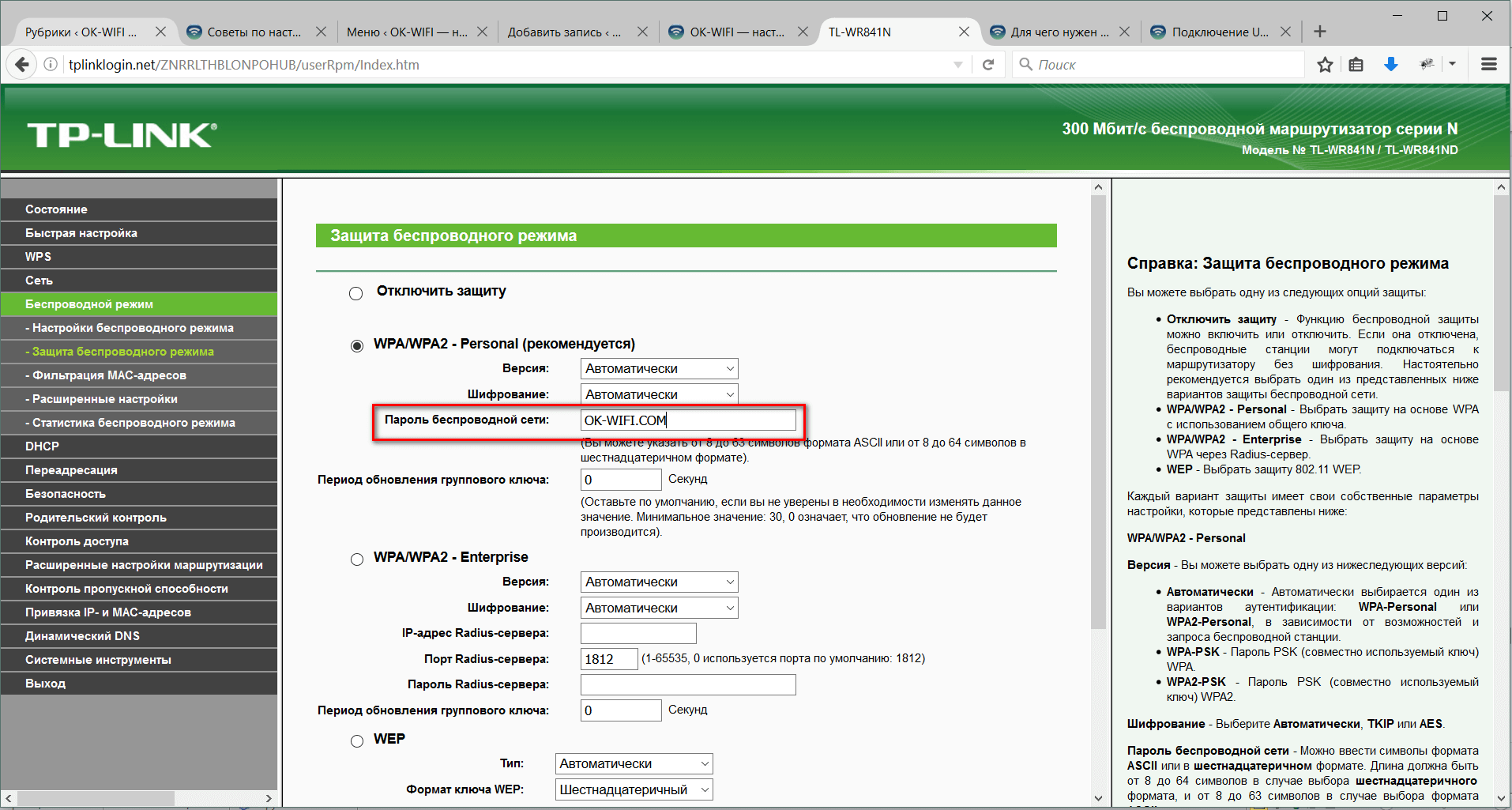
Task: Click the main content vertical scrollbar
Action: [x=1098, y=411]
